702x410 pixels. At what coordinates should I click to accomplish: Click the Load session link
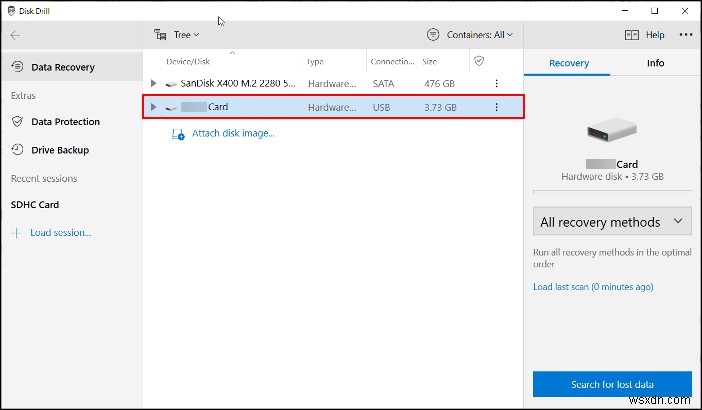click(x=60, y=233)
